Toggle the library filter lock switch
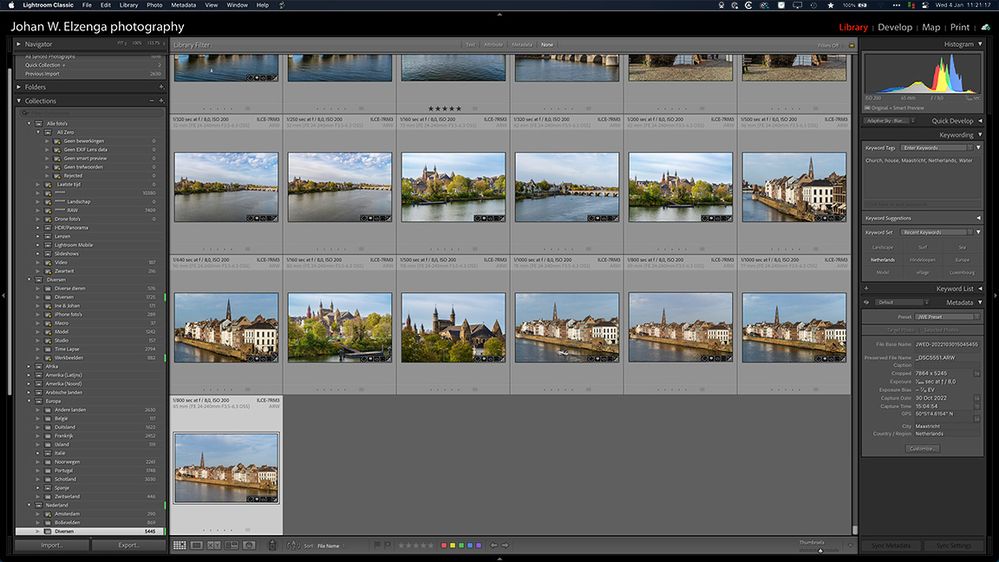Image resolution: width=999 pixels, height=562 pixels. pyautogui.click(x=851, y=45)
